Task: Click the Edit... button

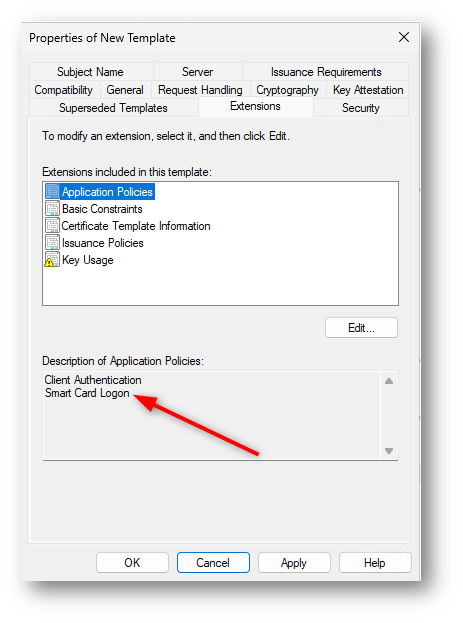Action: (361, 328)
